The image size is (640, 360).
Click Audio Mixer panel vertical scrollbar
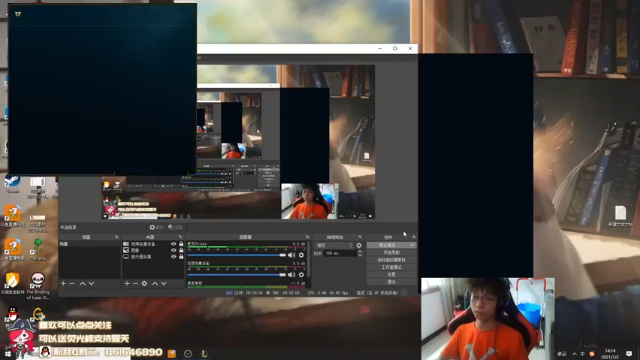pyautogui.click(x=309, y=259)
